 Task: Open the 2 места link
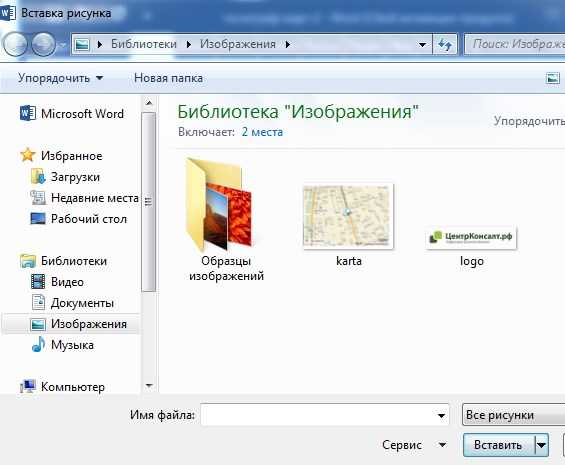coord(262,132)
